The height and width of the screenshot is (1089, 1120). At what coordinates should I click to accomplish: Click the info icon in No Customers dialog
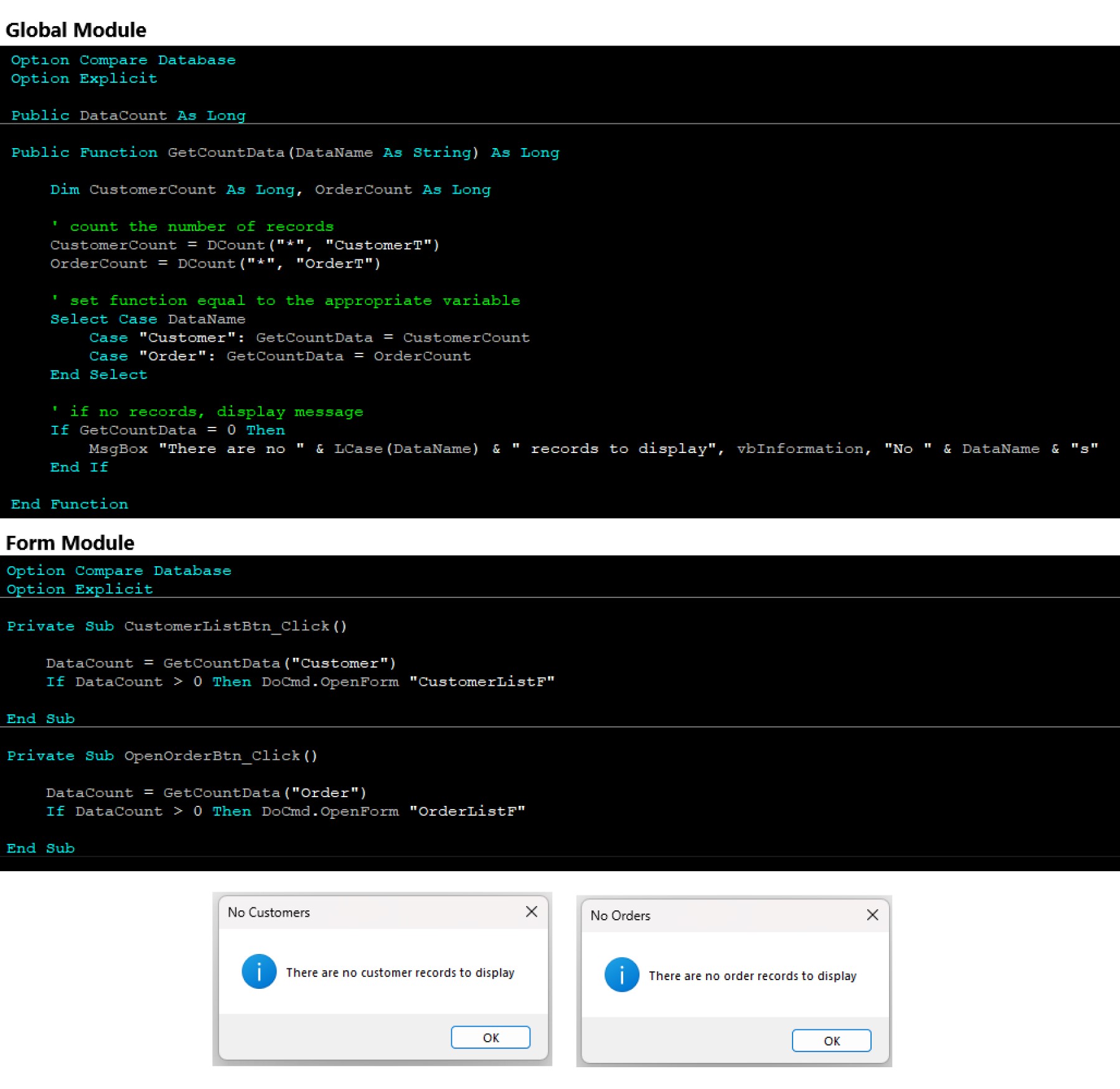tap(259, 971)
